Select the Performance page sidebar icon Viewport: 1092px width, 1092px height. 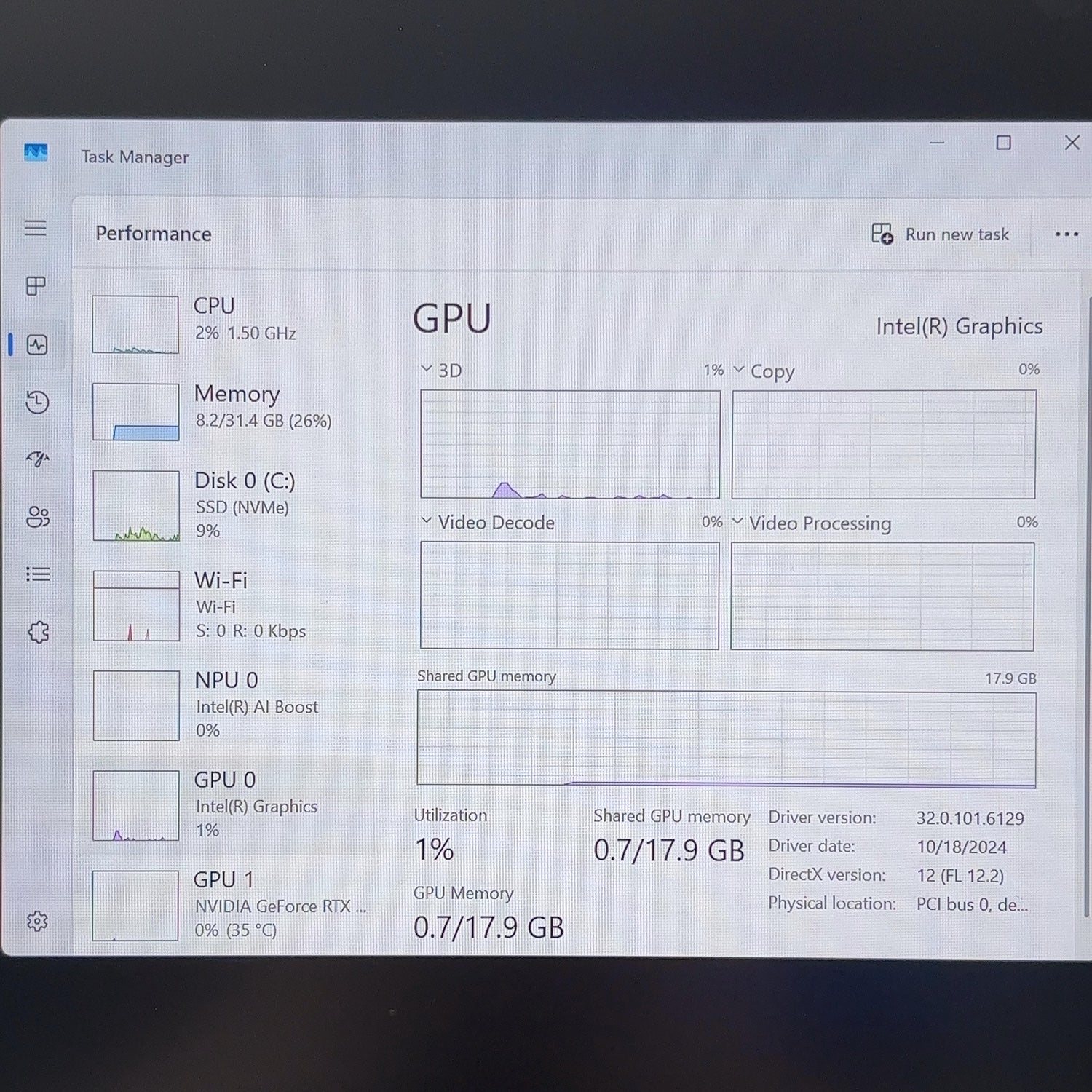coord(37,344)
